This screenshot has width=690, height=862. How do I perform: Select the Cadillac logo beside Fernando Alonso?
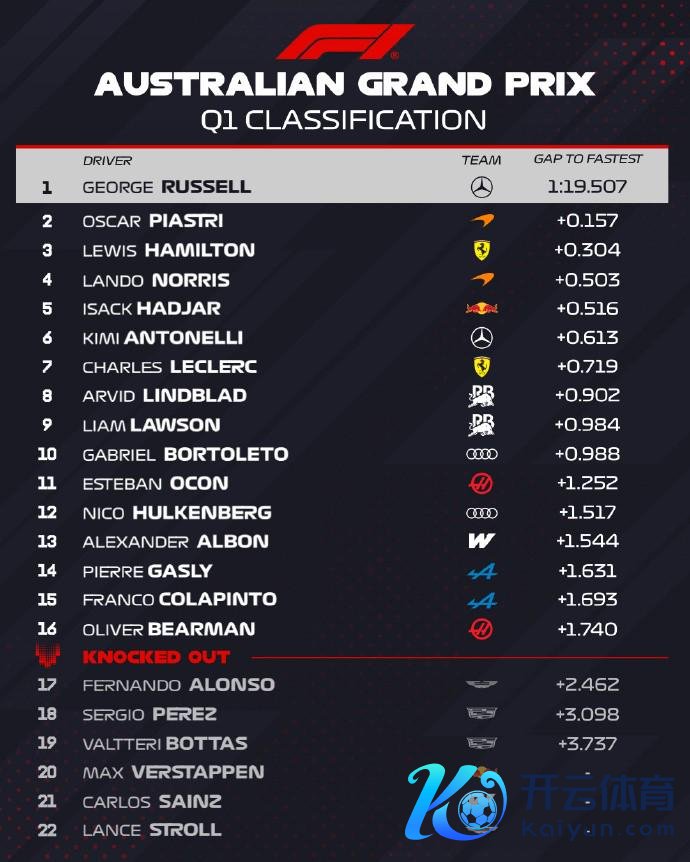[481, 685]
